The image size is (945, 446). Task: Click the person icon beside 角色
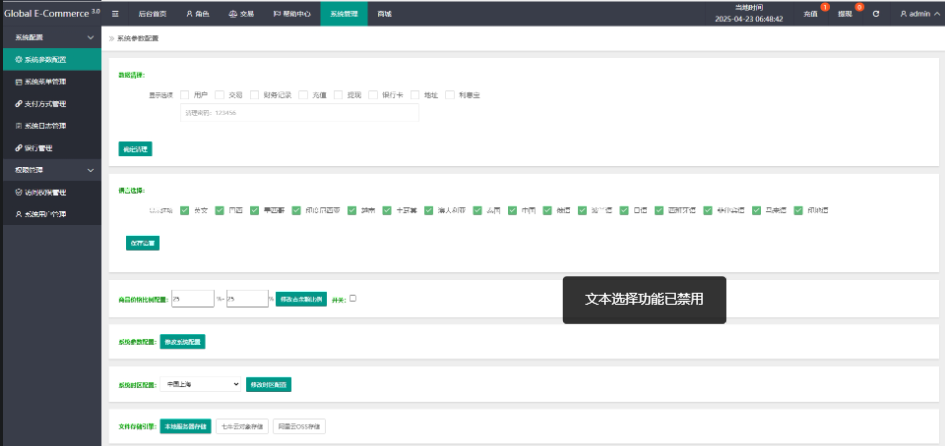(189, 13)
